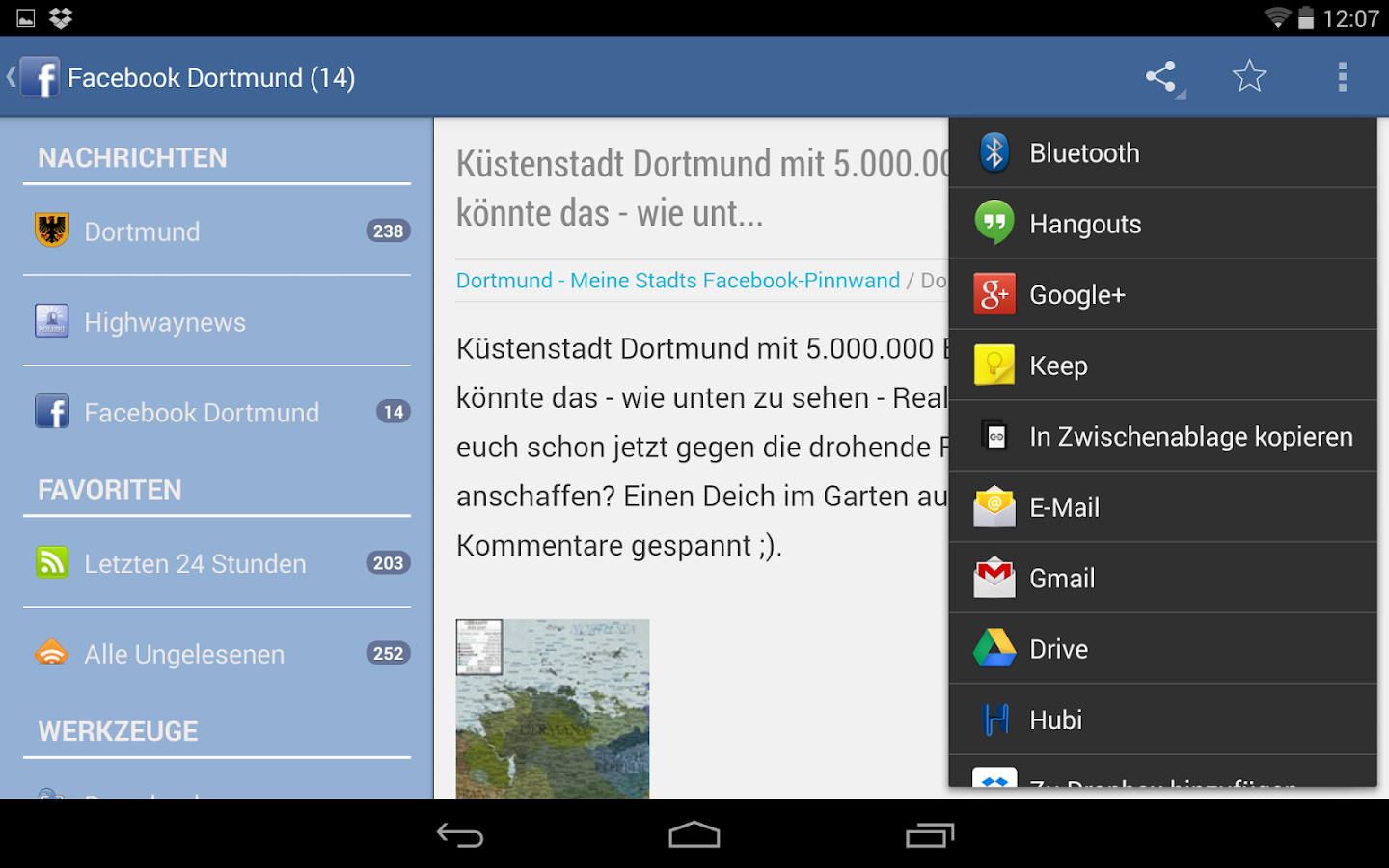Open the map image thumbnail
Image resolution: width=1389 pixels, height=868 pixels.
[x=553, y=708]
